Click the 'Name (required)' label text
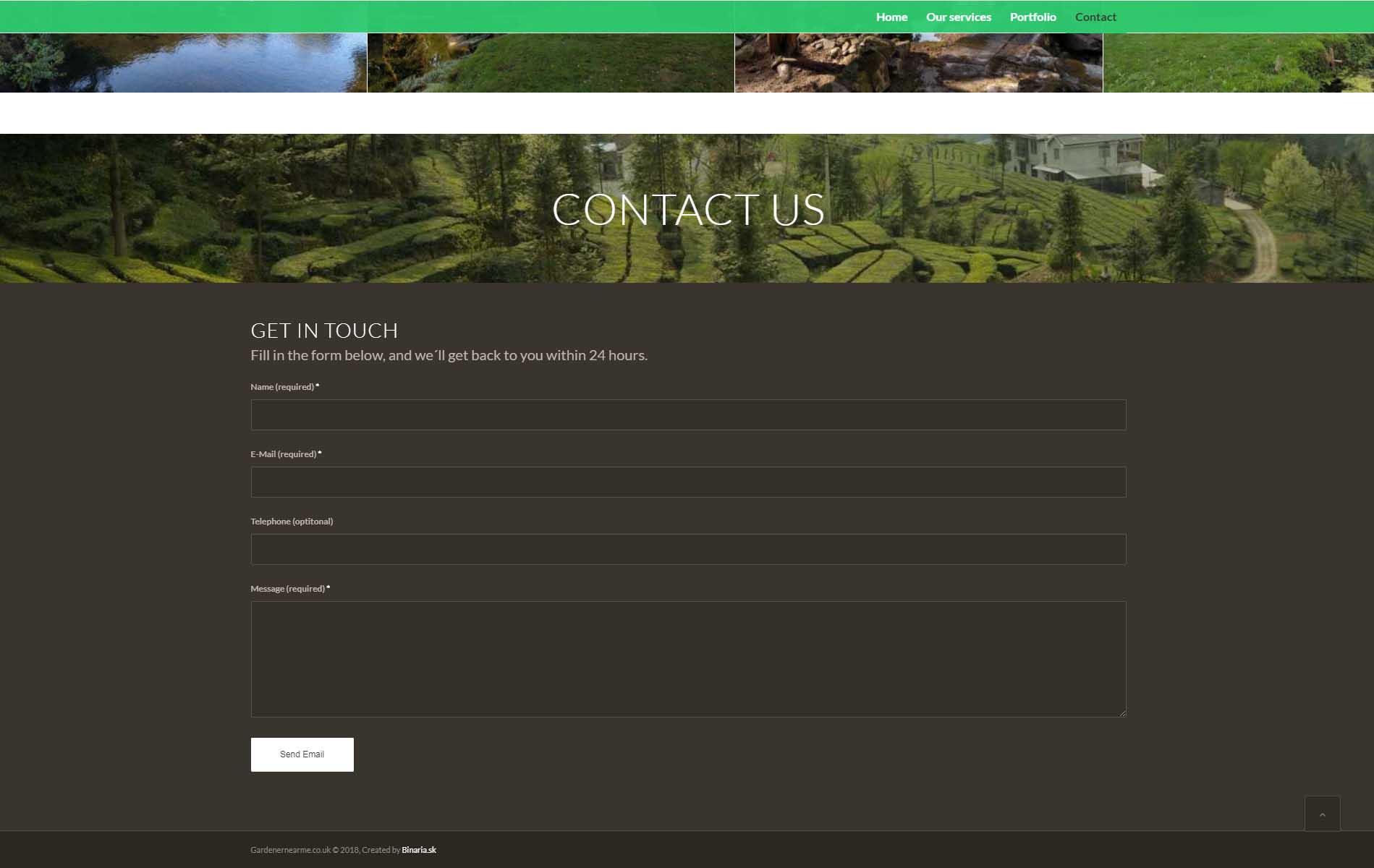1374x868 pixels. [x=282, y=387]
